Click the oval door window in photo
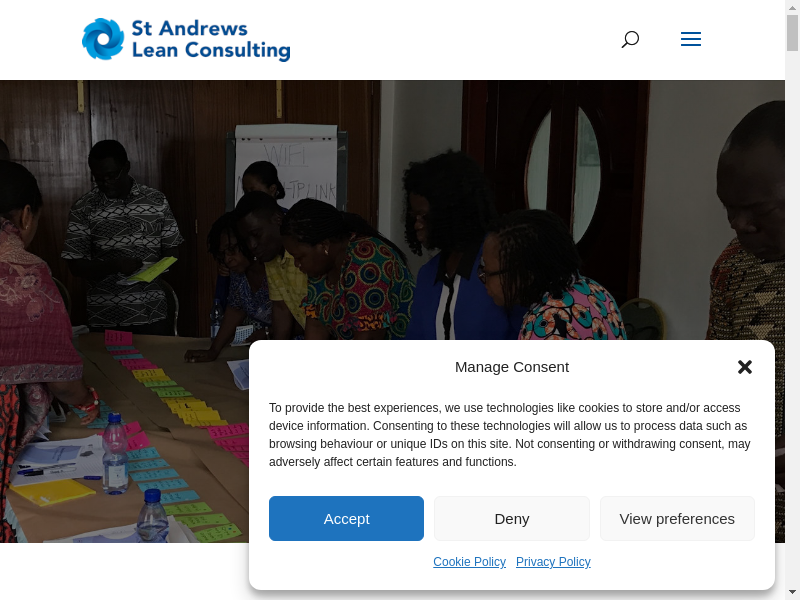 coord(564,173)
